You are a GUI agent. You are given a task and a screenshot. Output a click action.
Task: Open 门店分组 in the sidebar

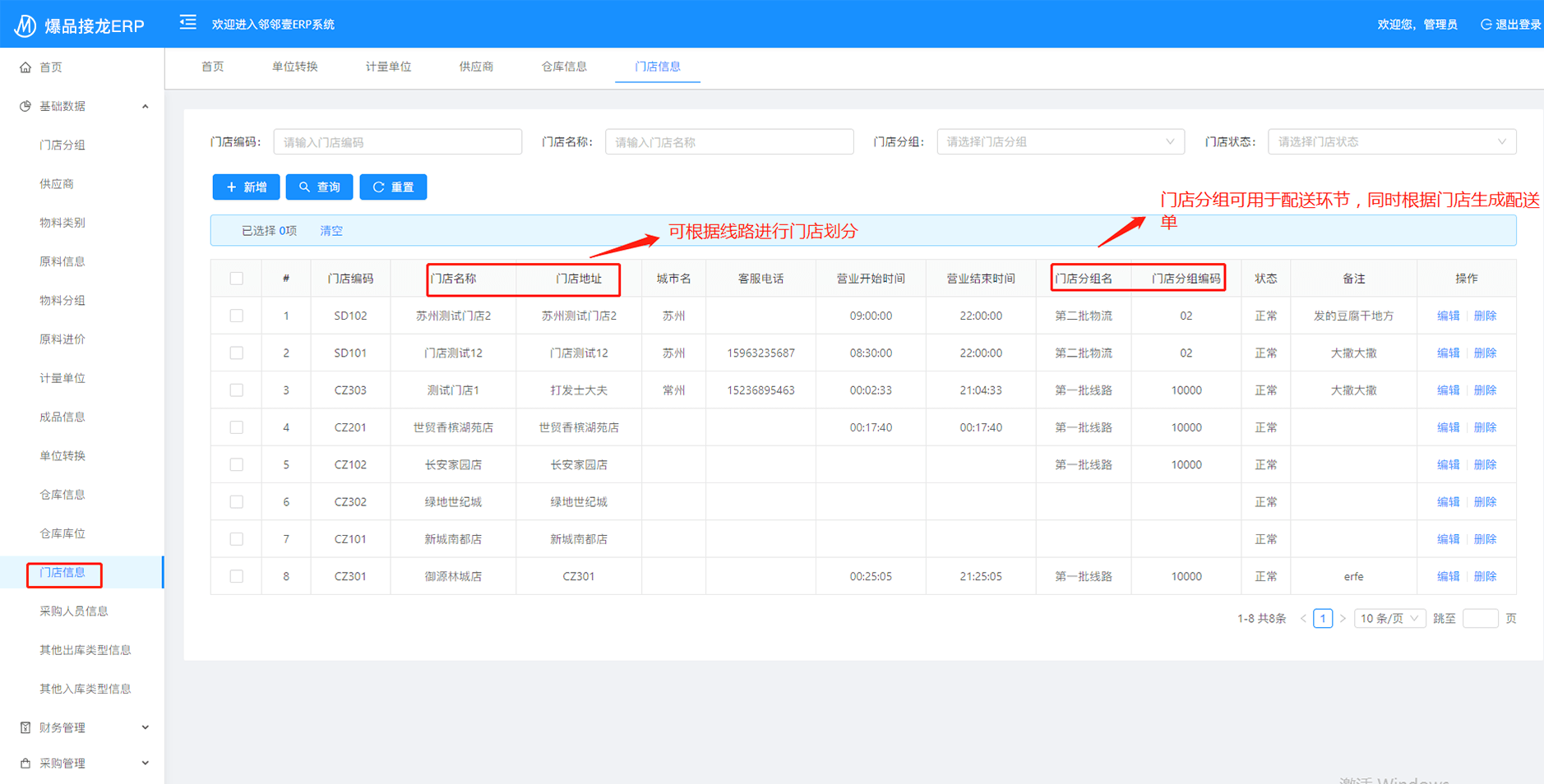(62, 145)
